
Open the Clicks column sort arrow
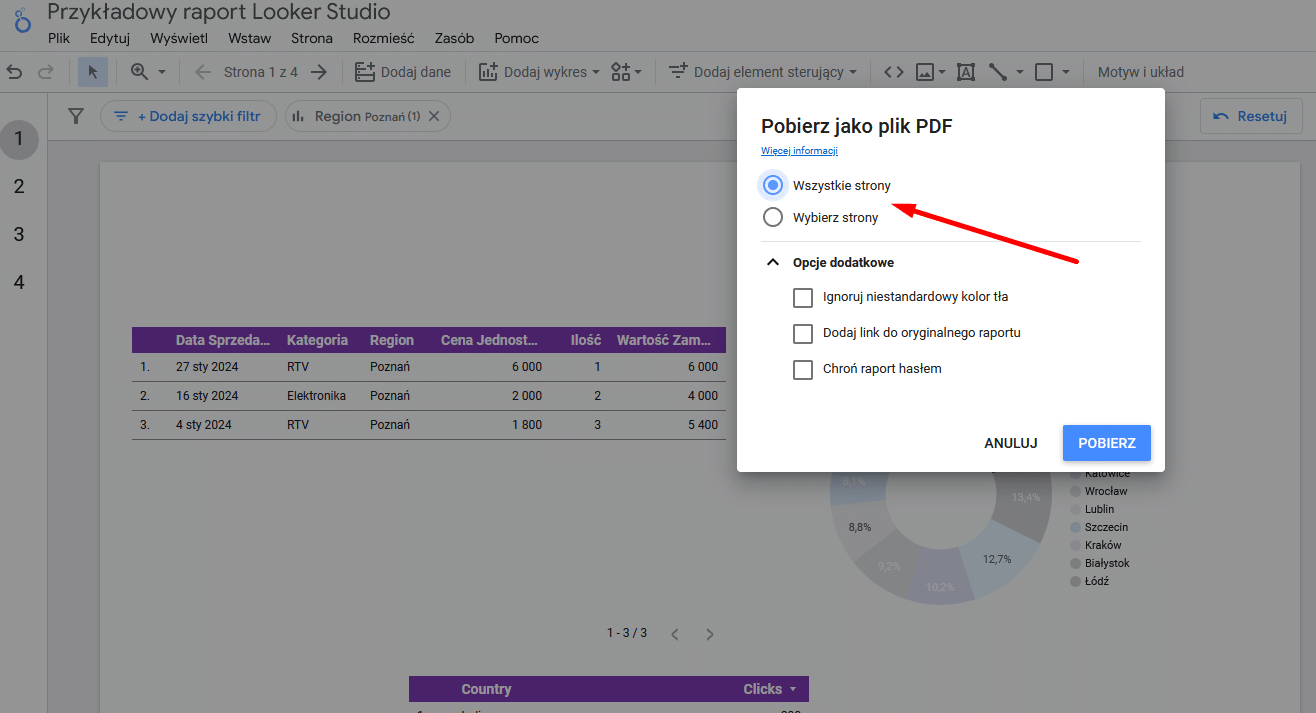(794, 689)
